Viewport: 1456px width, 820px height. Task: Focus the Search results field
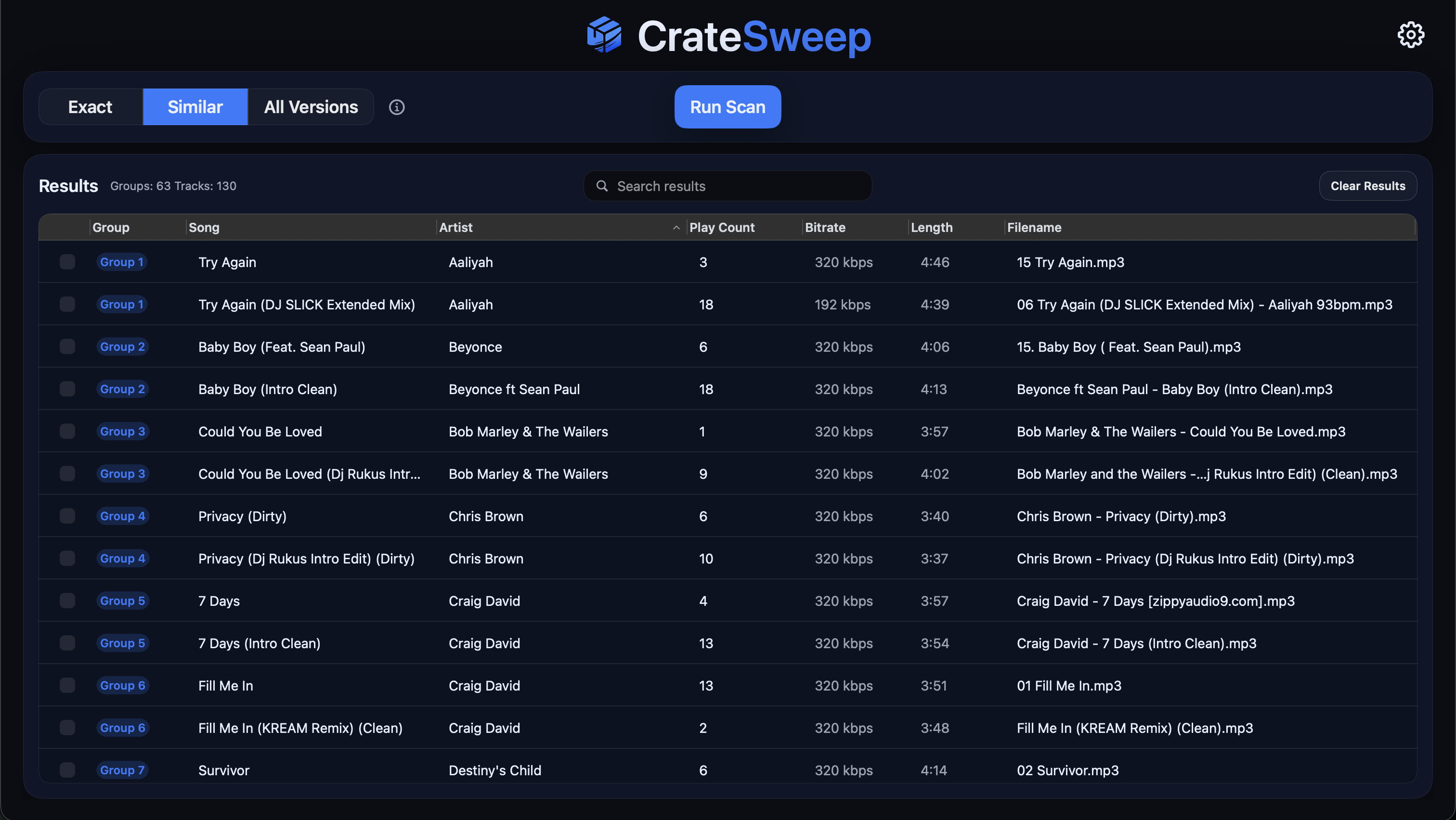[728, 186]
